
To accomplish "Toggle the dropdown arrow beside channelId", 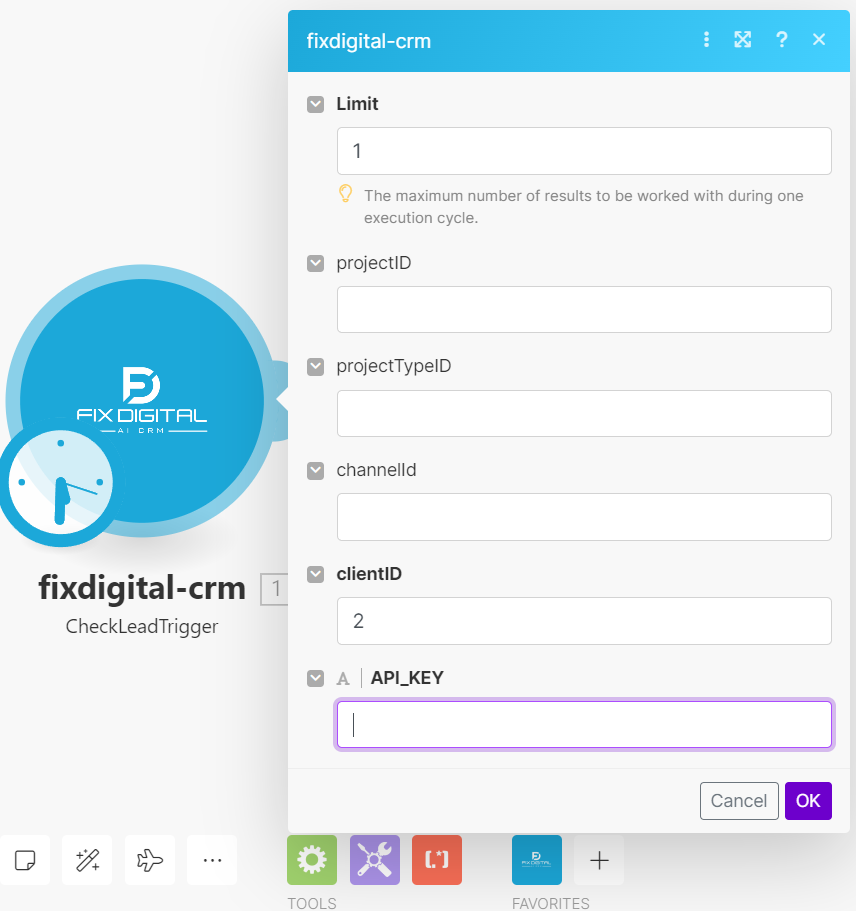I will [316, 471].
